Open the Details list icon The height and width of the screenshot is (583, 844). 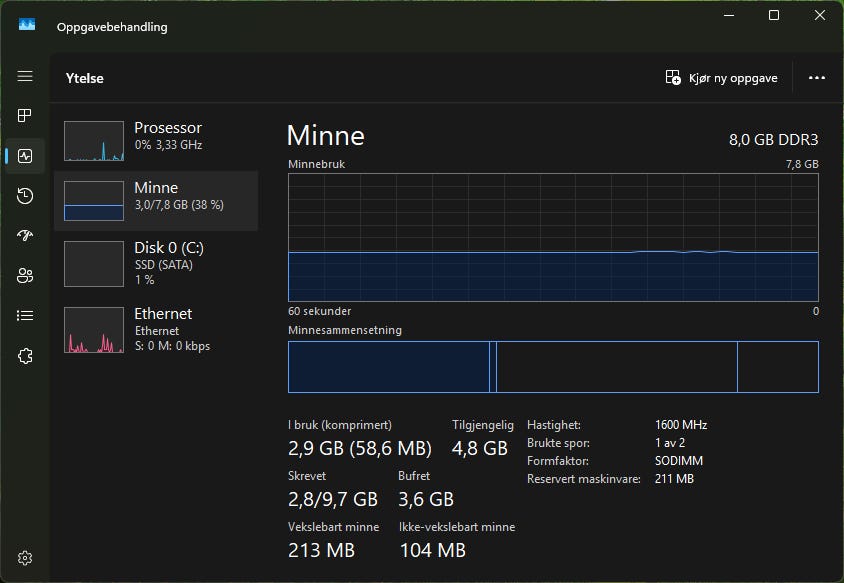click(25, 316)
